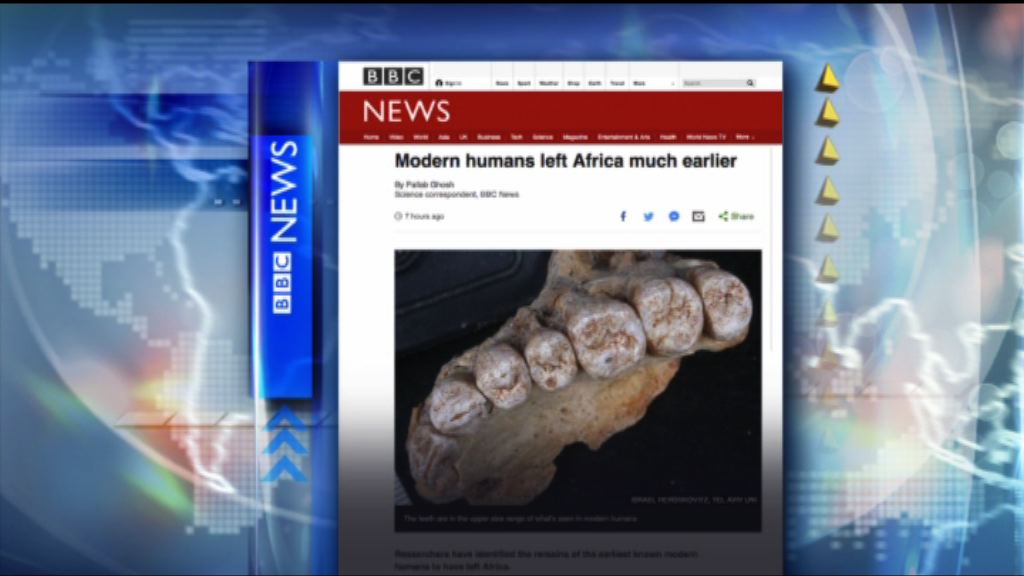Go to the Business section tab
This screenshot has height=576, width=1024.
pyautogui.click(x=488, y=137)
